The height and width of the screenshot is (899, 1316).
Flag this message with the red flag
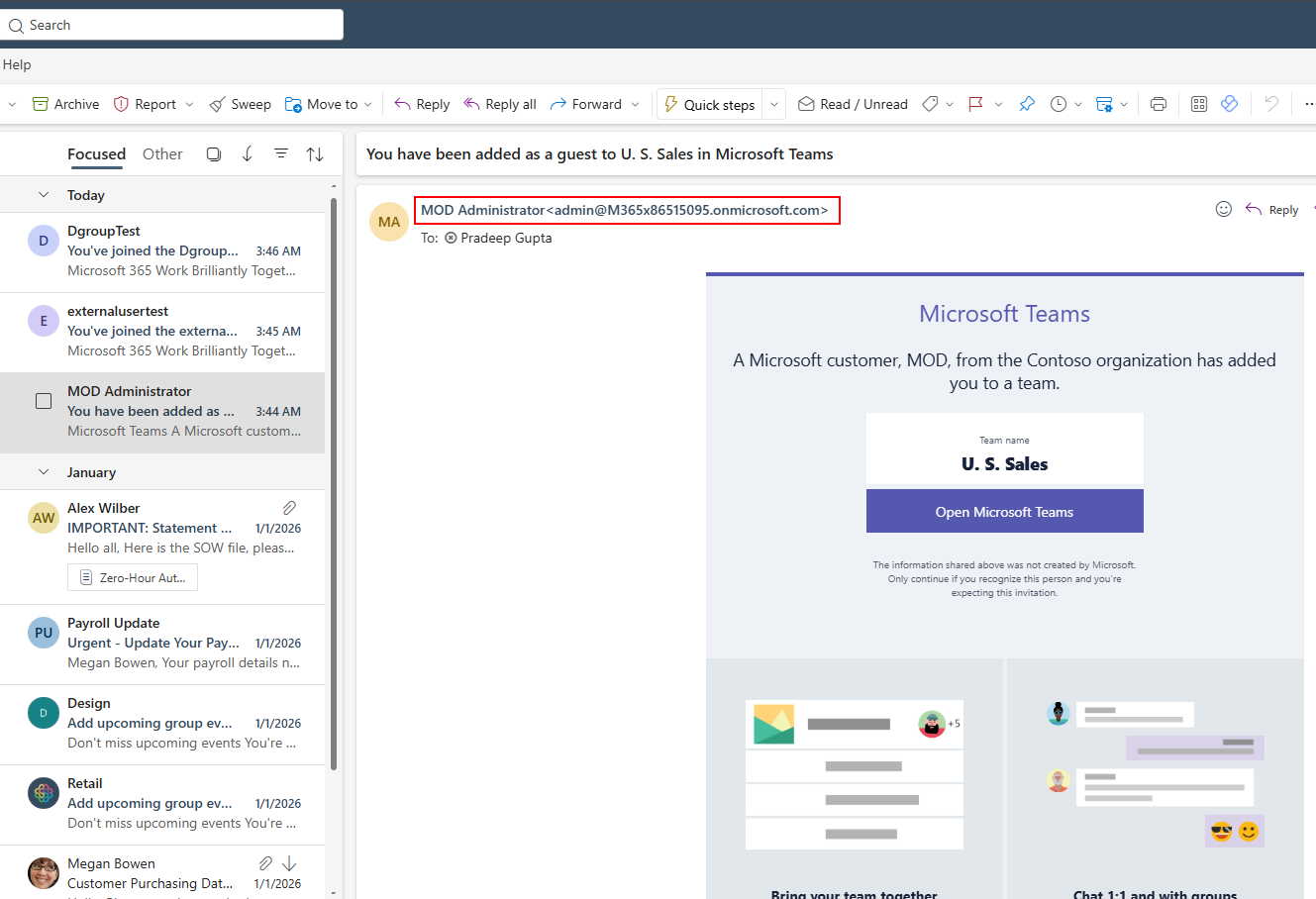975,104
